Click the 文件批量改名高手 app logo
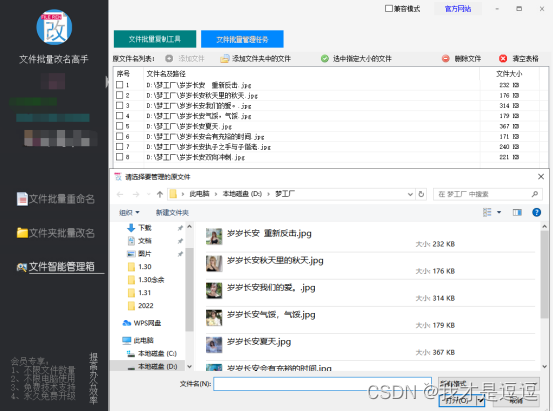 point(54,28)
